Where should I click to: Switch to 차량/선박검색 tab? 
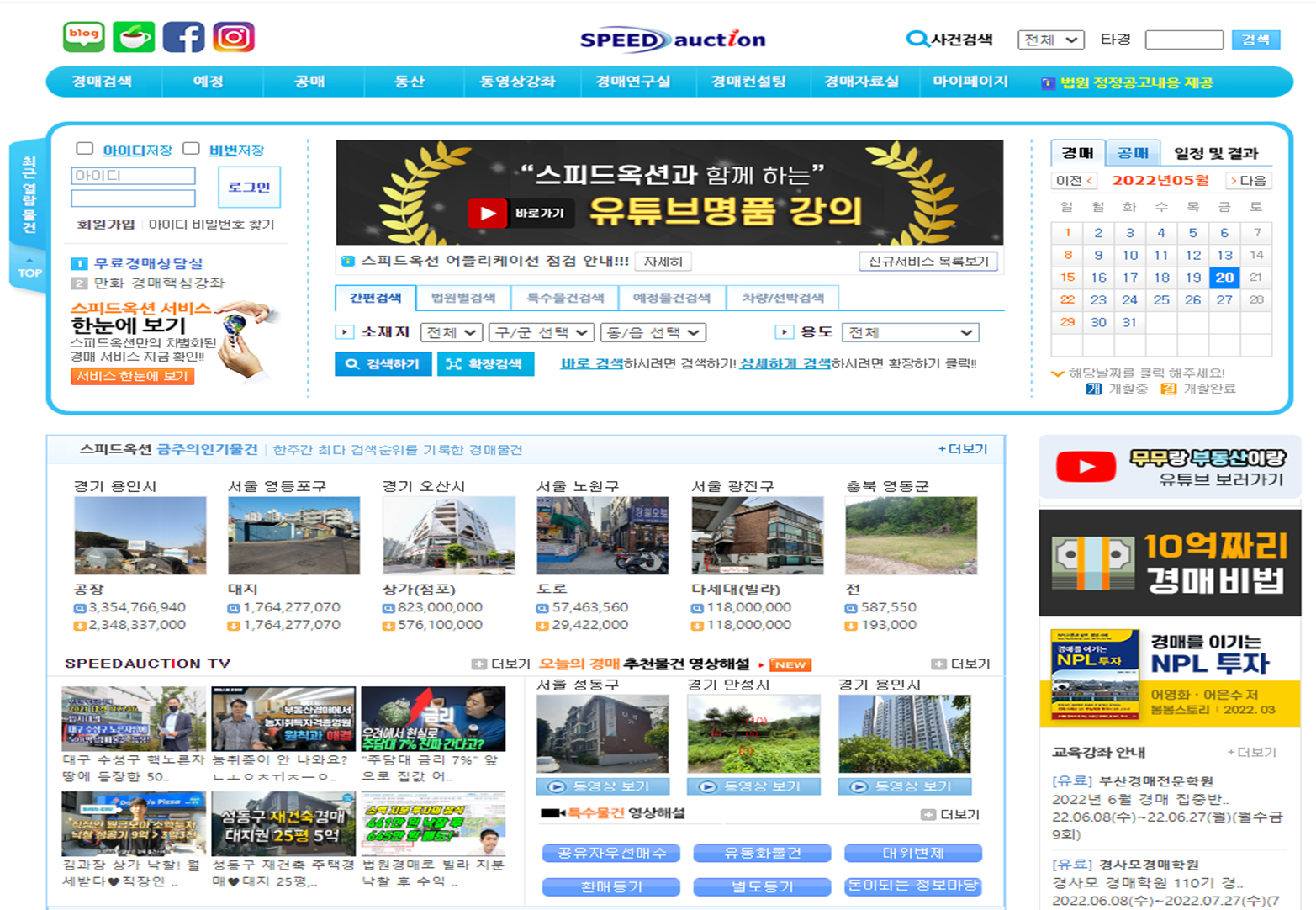(x=783, y=298)
